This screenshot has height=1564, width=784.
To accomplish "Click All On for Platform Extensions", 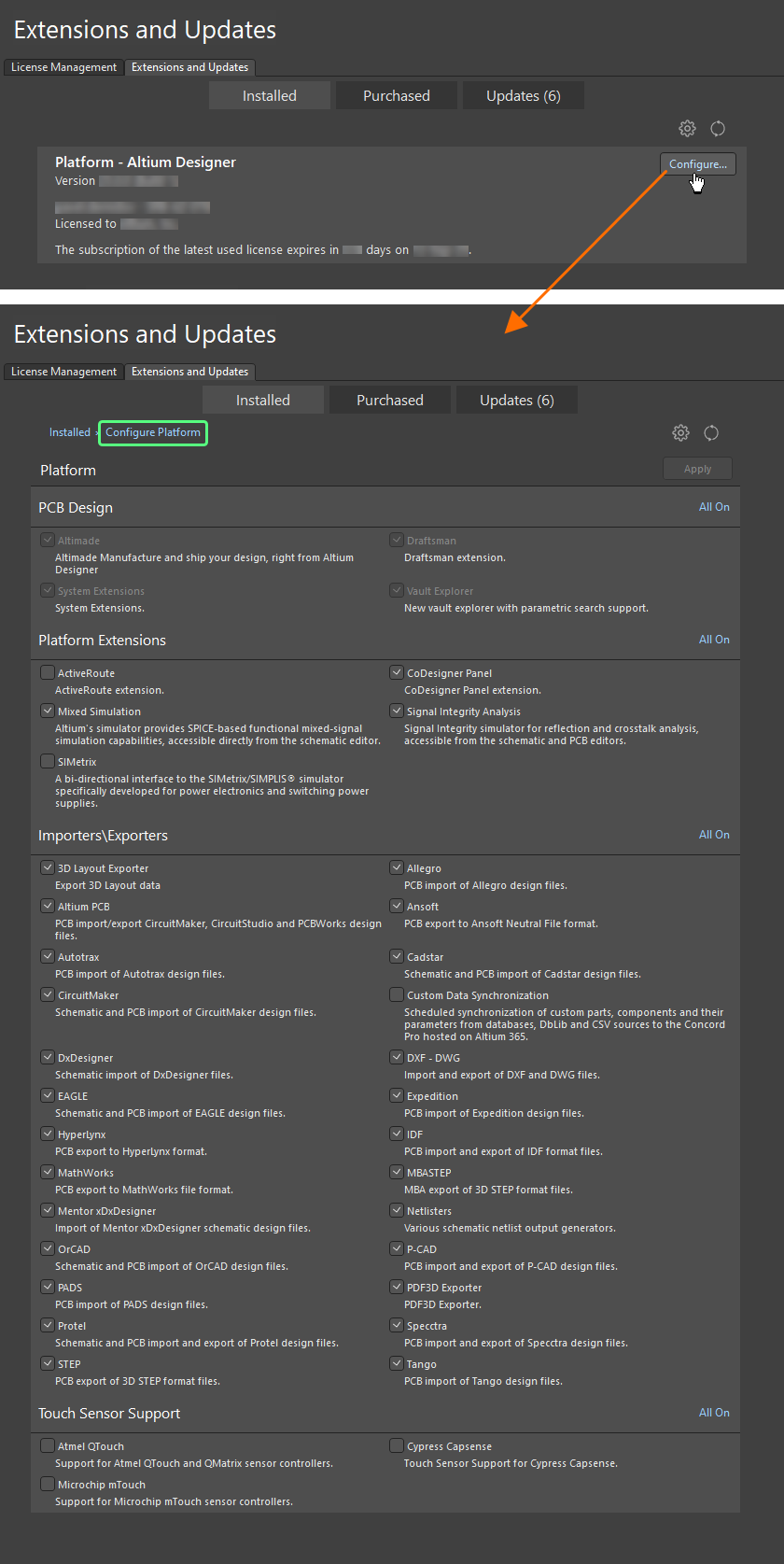I will pos(714,640).
